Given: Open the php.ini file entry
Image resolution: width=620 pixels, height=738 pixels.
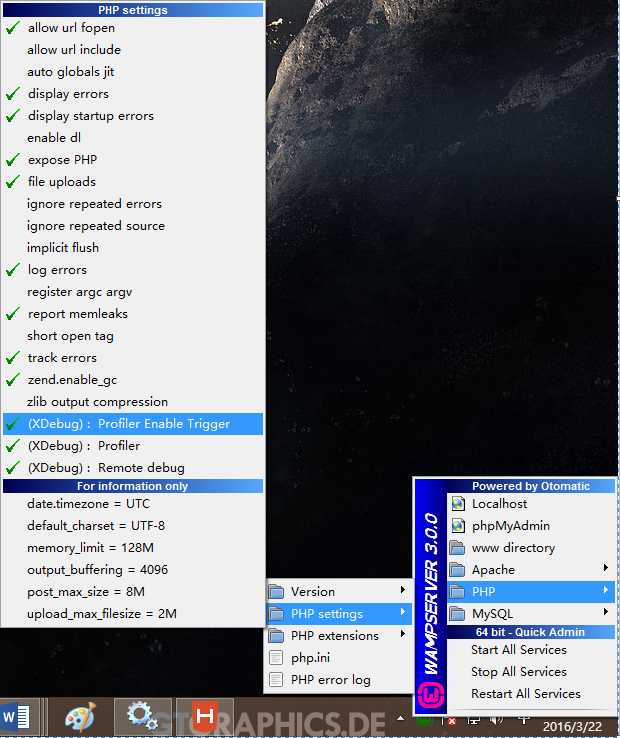Looking at the screenshot, I should point(338,658).
